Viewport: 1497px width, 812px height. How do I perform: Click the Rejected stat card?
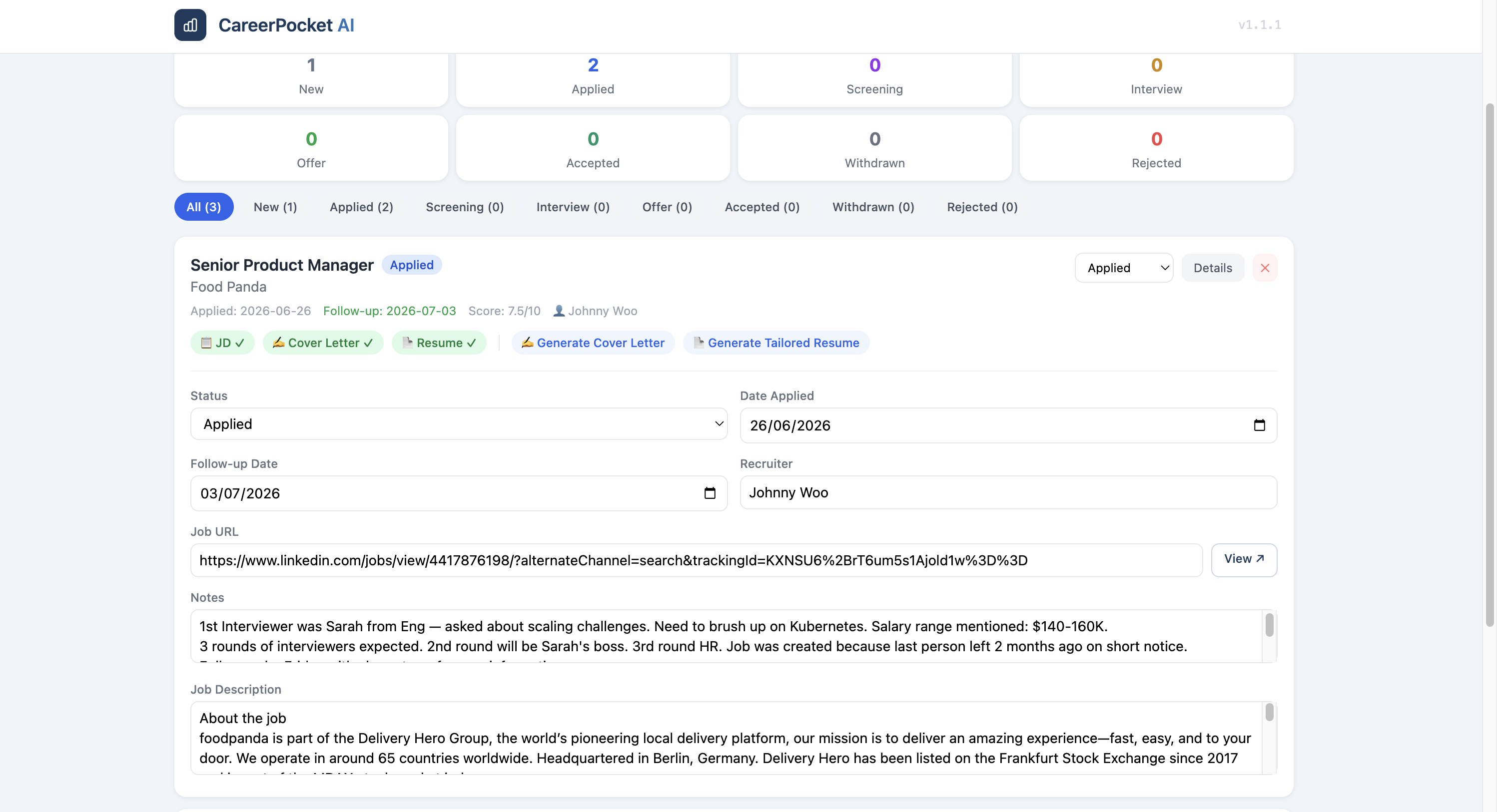[x=1156, y=148]
